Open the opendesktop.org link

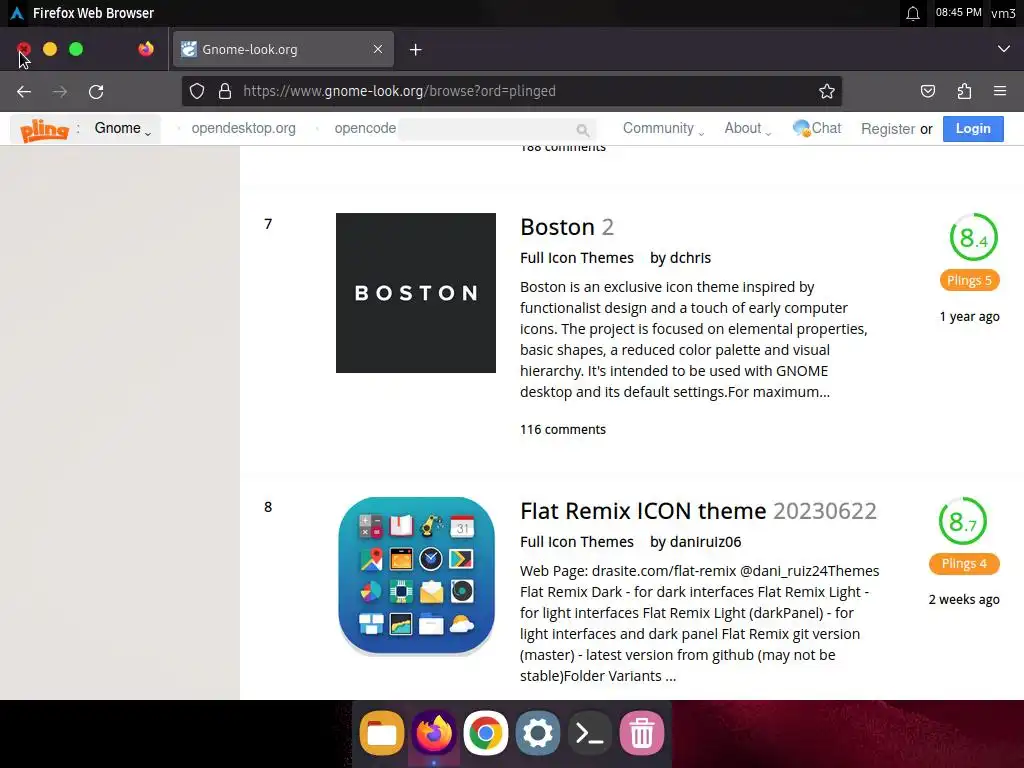244,128
